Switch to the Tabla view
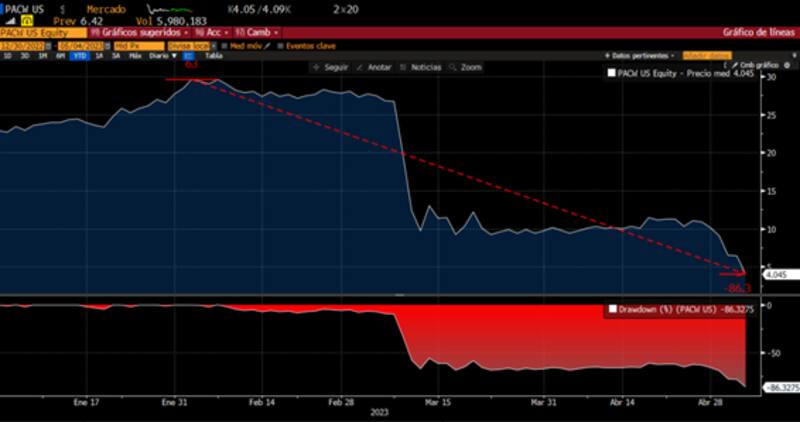 (x=213, y=56)
